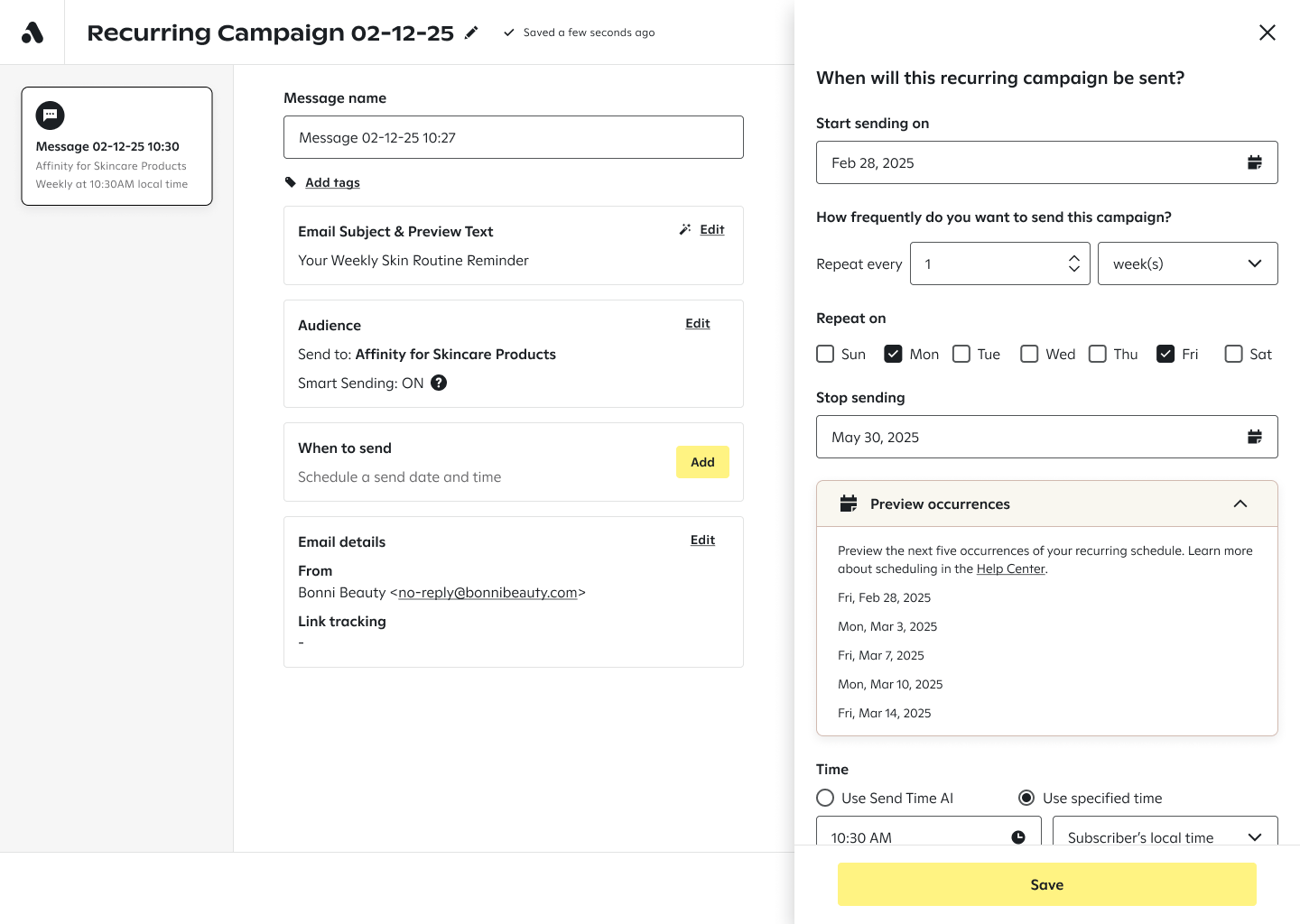Click the Klaviyo logo icon
This screenshot has width=1300, height=924.
click(x=32, y=32)
